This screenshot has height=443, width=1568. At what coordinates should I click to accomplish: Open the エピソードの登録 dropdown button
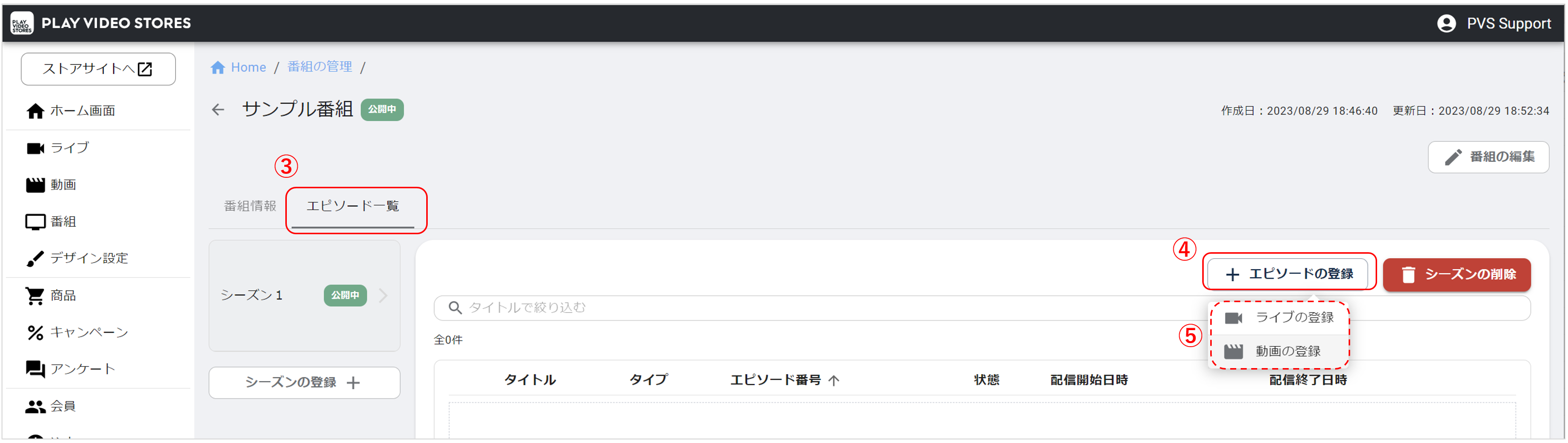click(x=1289, y=275)
